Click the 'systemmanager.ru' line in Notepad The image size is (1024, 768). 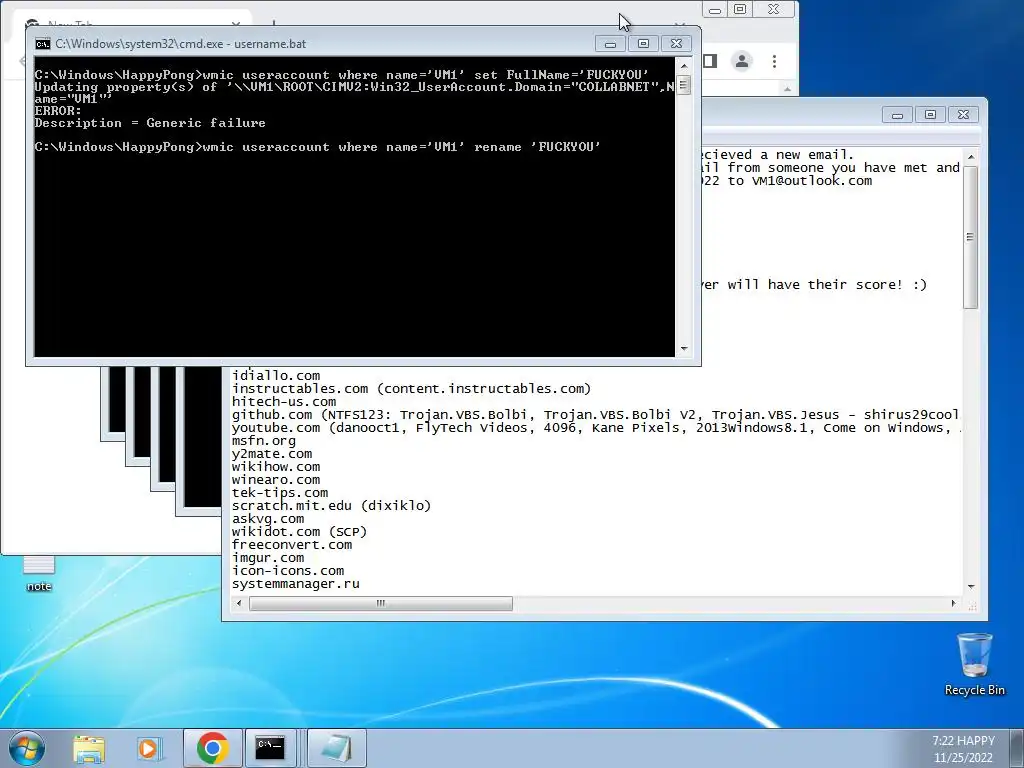(295, 584)
